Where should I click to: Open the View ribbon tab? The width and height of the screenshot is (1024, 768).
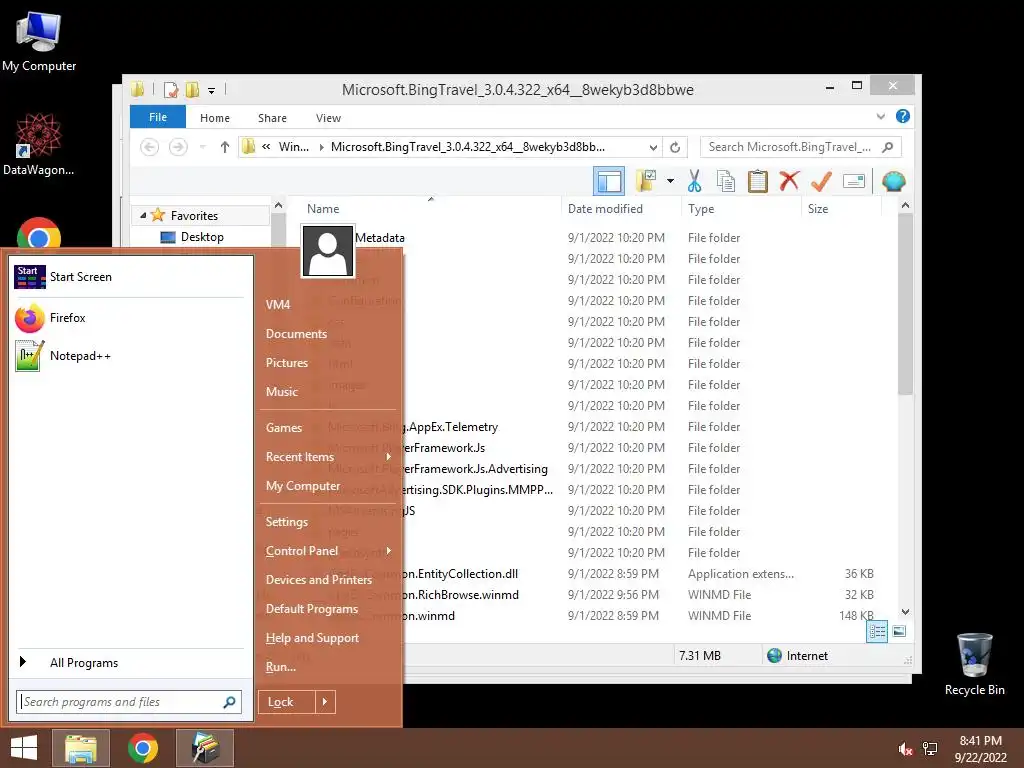328,118
